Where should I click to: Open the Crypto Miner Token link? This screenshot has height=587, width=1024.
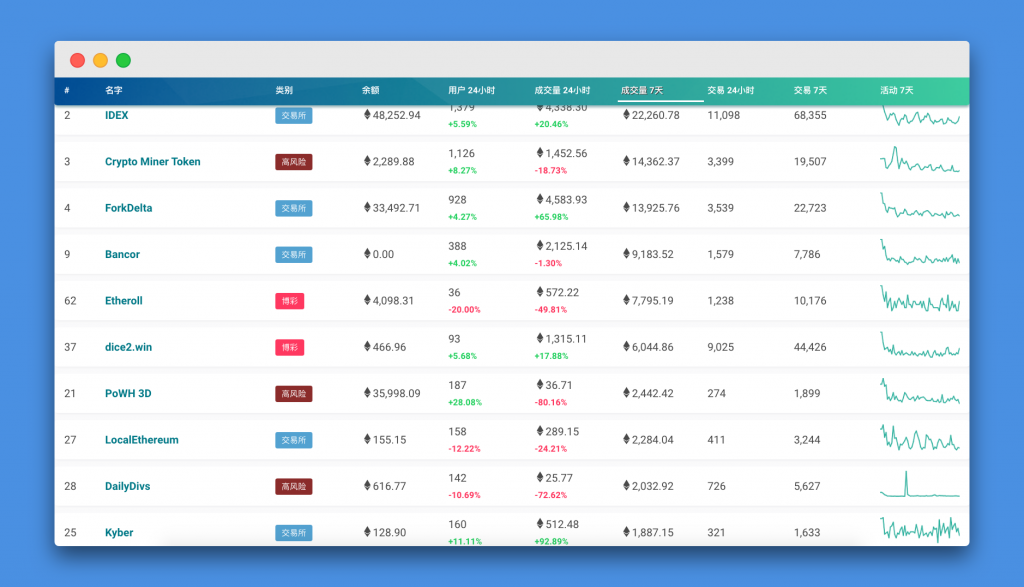point(153,161)
